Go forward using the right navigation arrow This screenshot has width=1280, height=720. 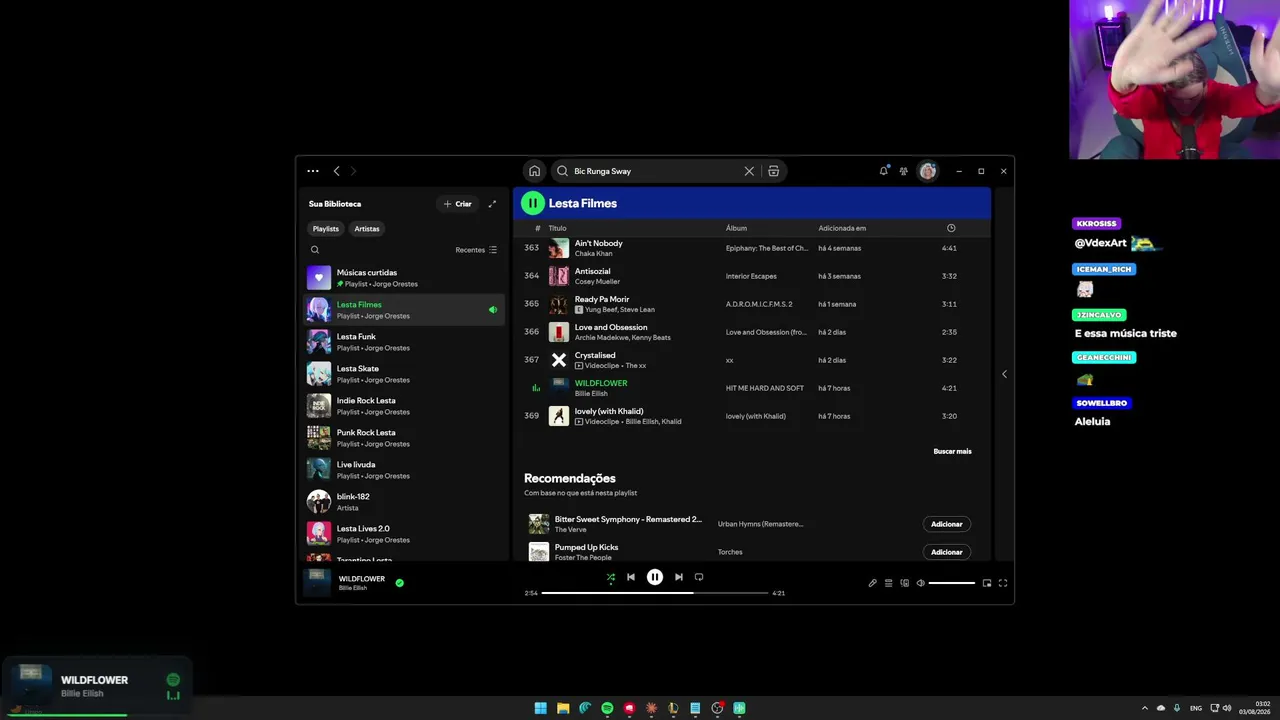tap(353, 171)
